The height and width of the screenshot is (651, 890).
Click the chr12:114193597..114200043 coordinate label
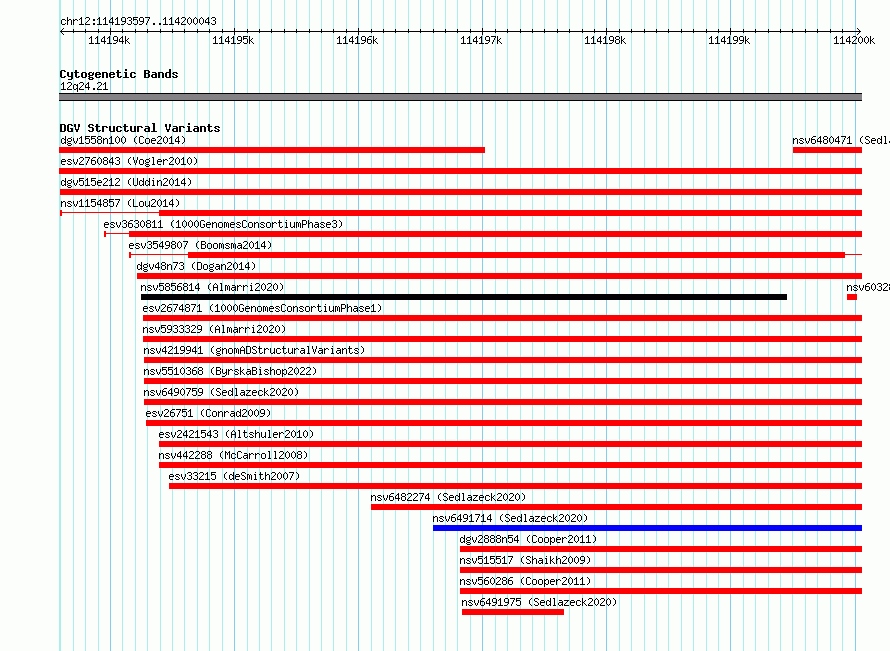pyautogui.click(x=138, y=21)
